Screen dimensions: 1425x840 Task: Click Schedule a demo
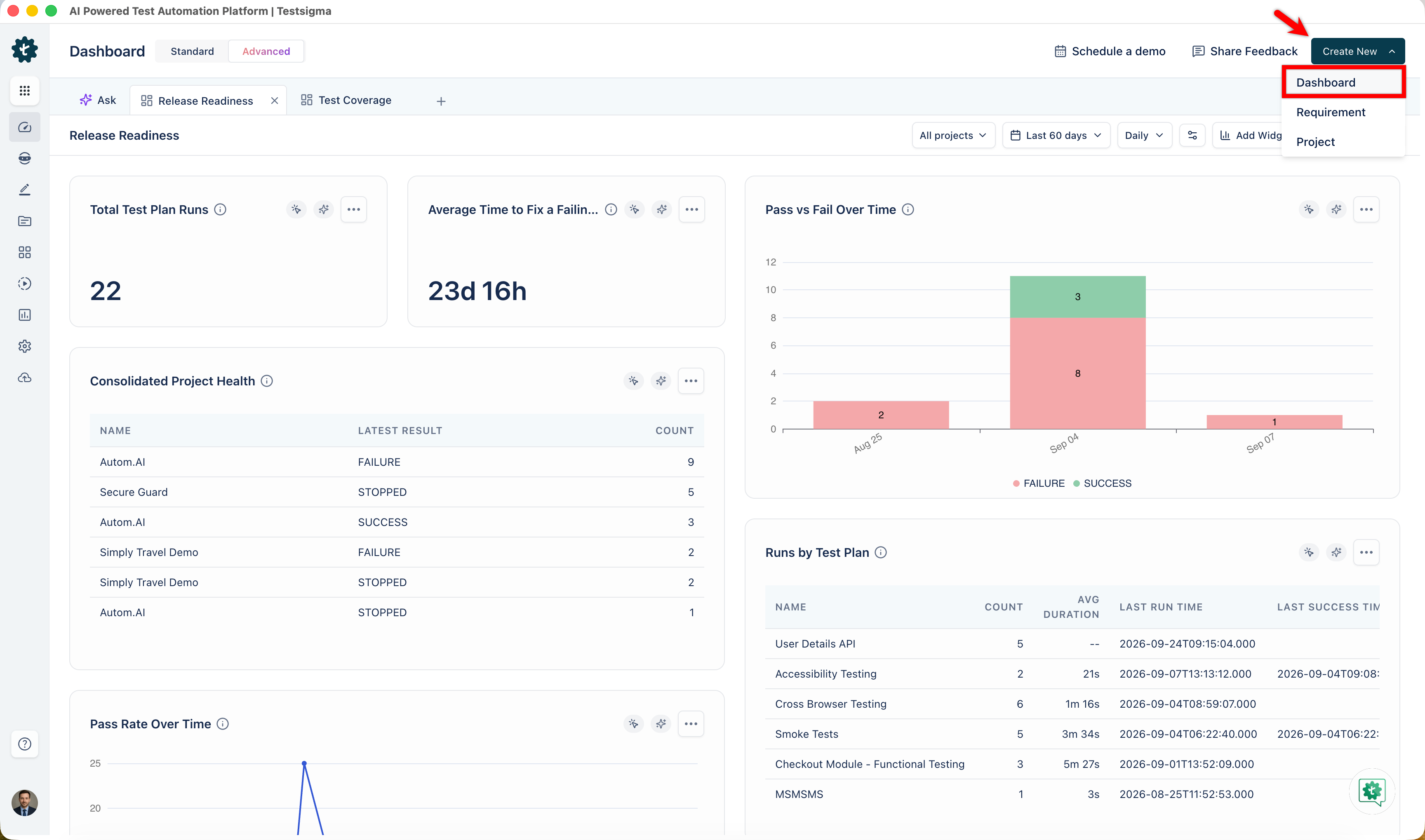[1110, 51]
